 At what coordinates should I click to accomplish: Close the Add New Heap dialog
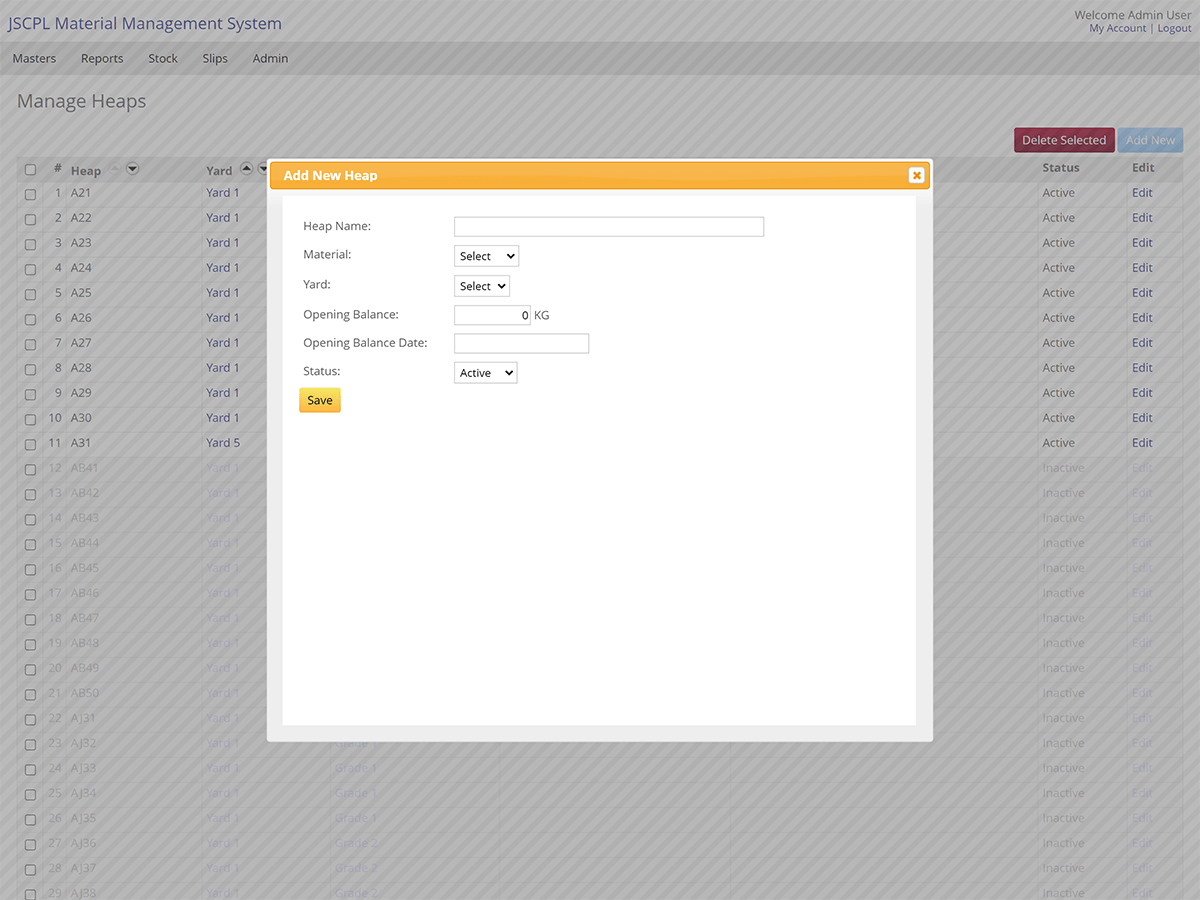[916, 175]
